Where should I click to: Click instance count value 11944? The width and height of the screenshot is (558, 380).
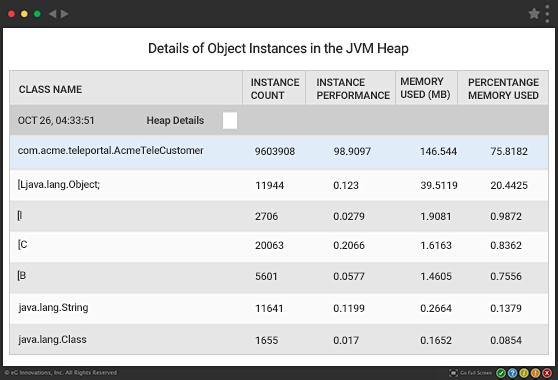tap(269, 185)
